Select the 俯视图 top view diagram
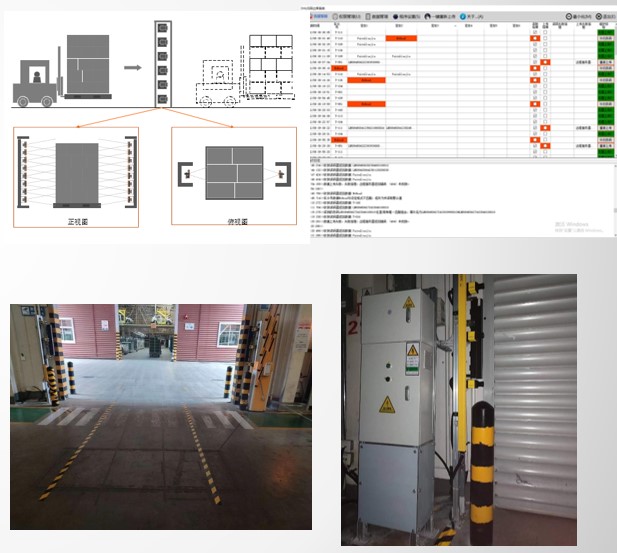The height and width of the screenshot is (553, 617). pyautogui.click(x=234, y=176)
